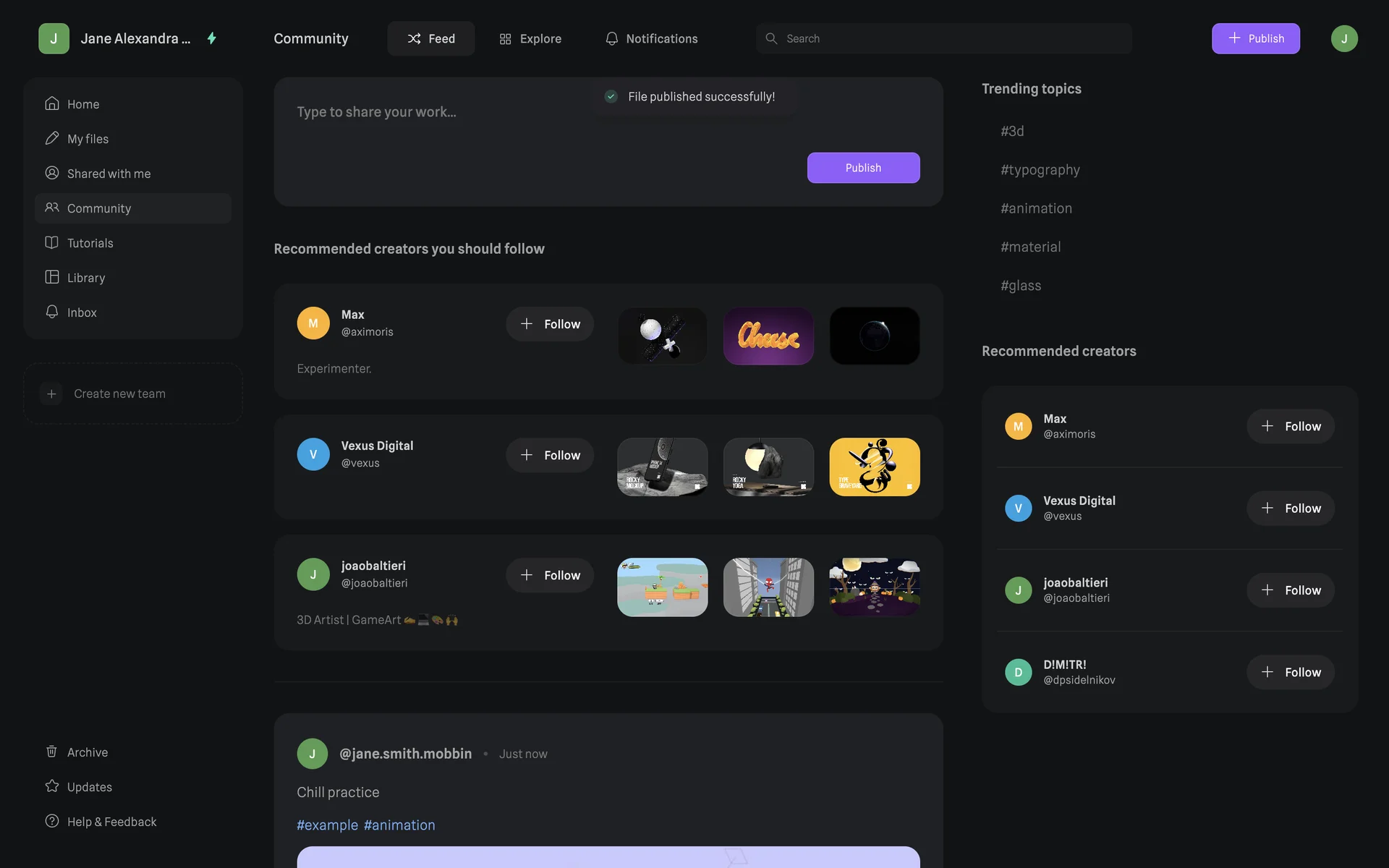
Task: Follow D!M!TR! in Recommended creators panel
Action: point(1291,672)
